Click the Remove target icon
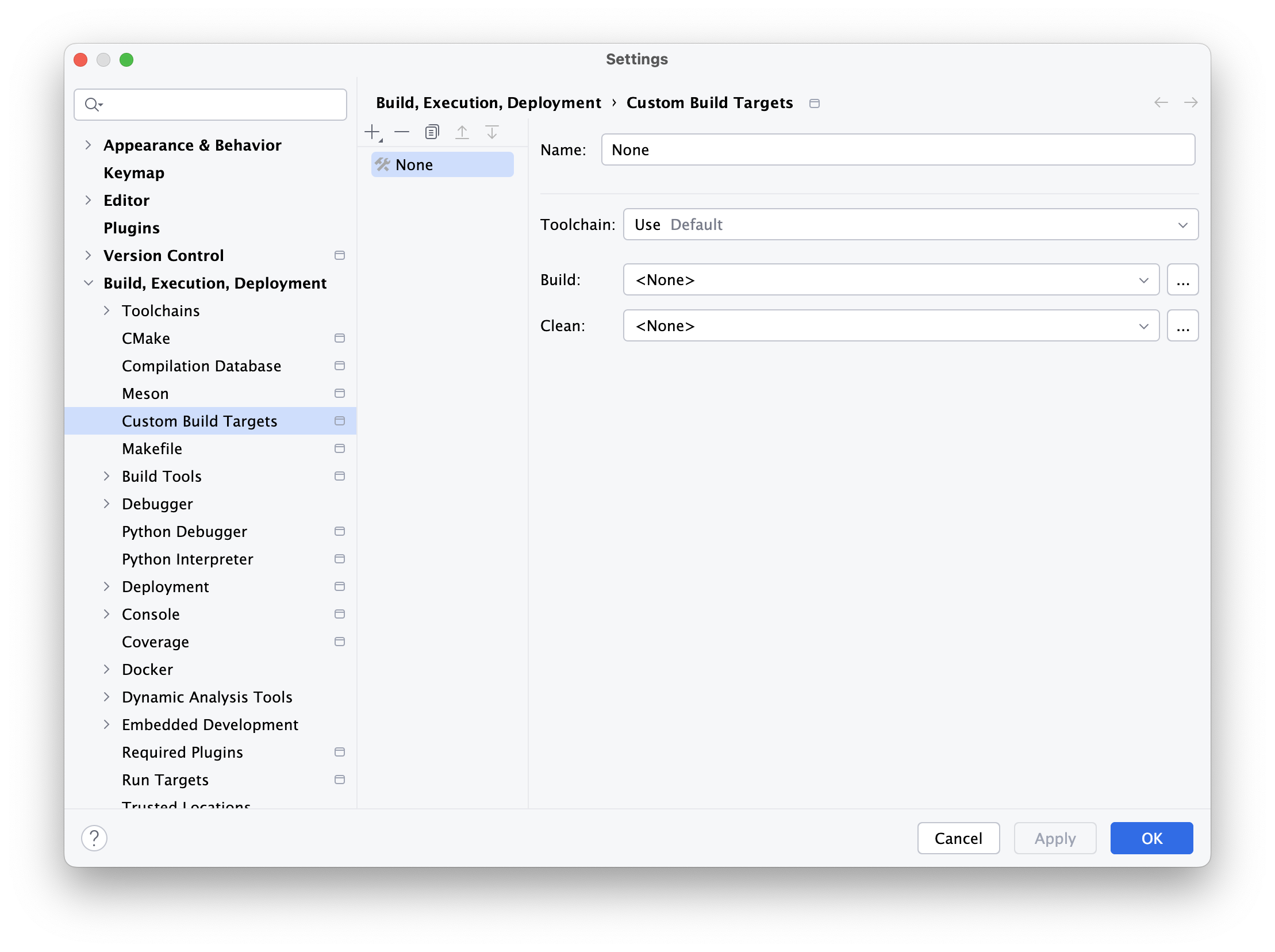Viewport: 1275px width, 952px height. click(x=402, y=132)
